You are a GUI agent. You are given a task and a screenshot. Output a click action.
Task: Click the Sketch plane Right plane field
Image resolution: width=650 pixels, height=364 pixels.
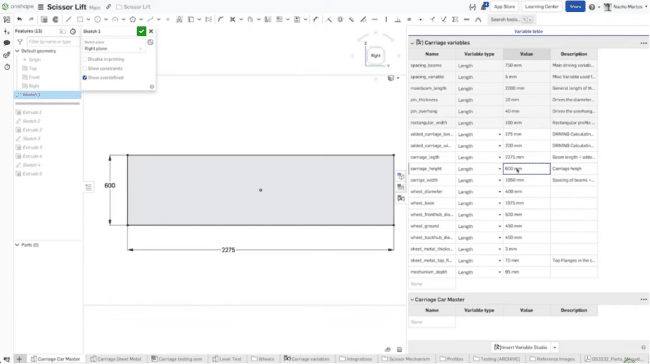click(113, 46)
